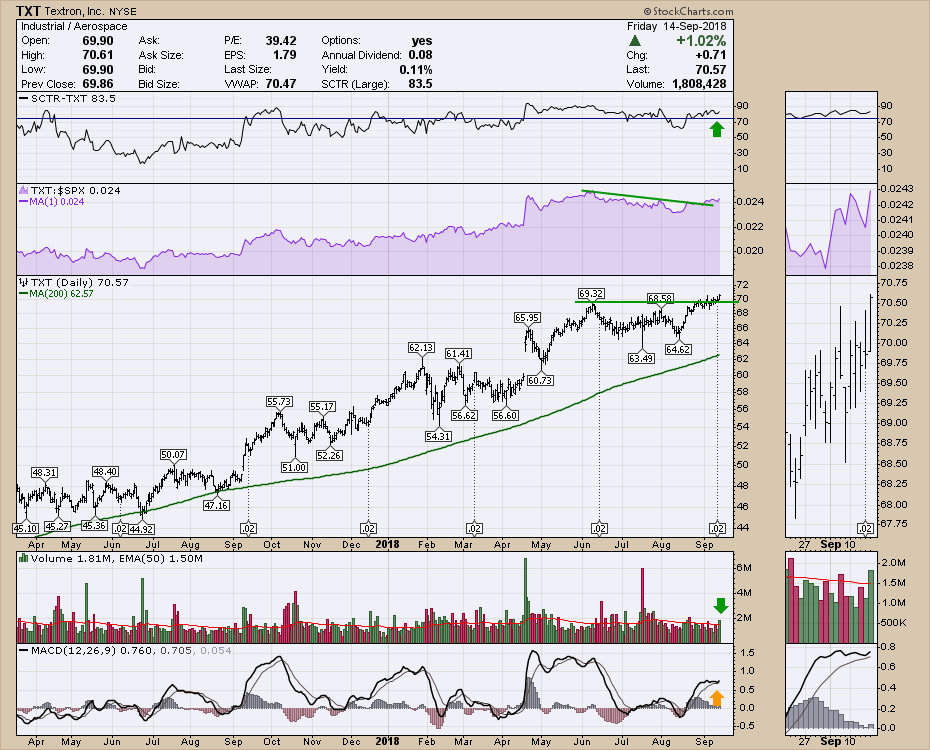Click the Options value yes
Viewport: 930px width, 750px height.
422,40
